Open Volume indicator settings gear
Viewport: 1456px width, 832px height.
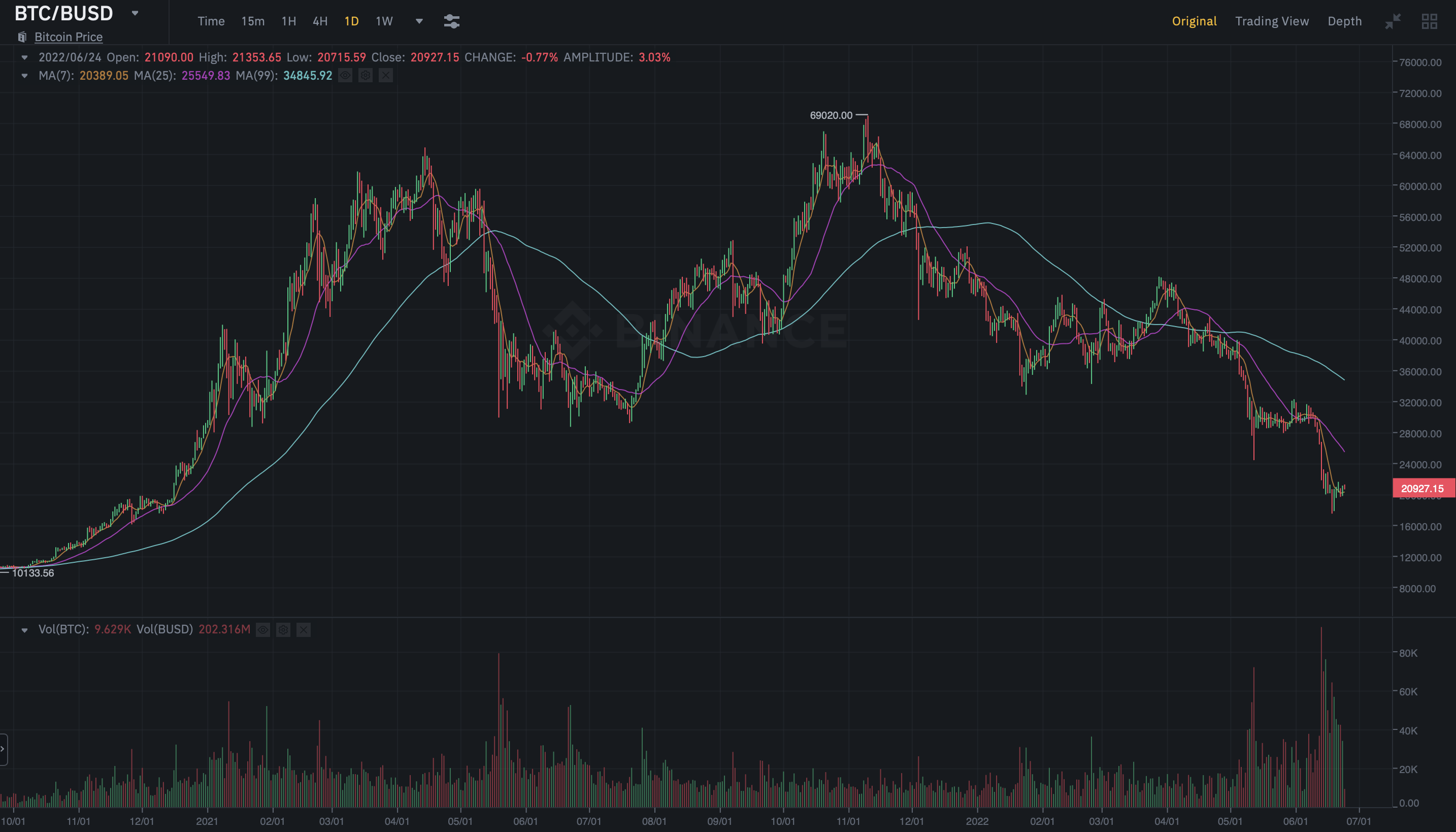coord(283,630)
